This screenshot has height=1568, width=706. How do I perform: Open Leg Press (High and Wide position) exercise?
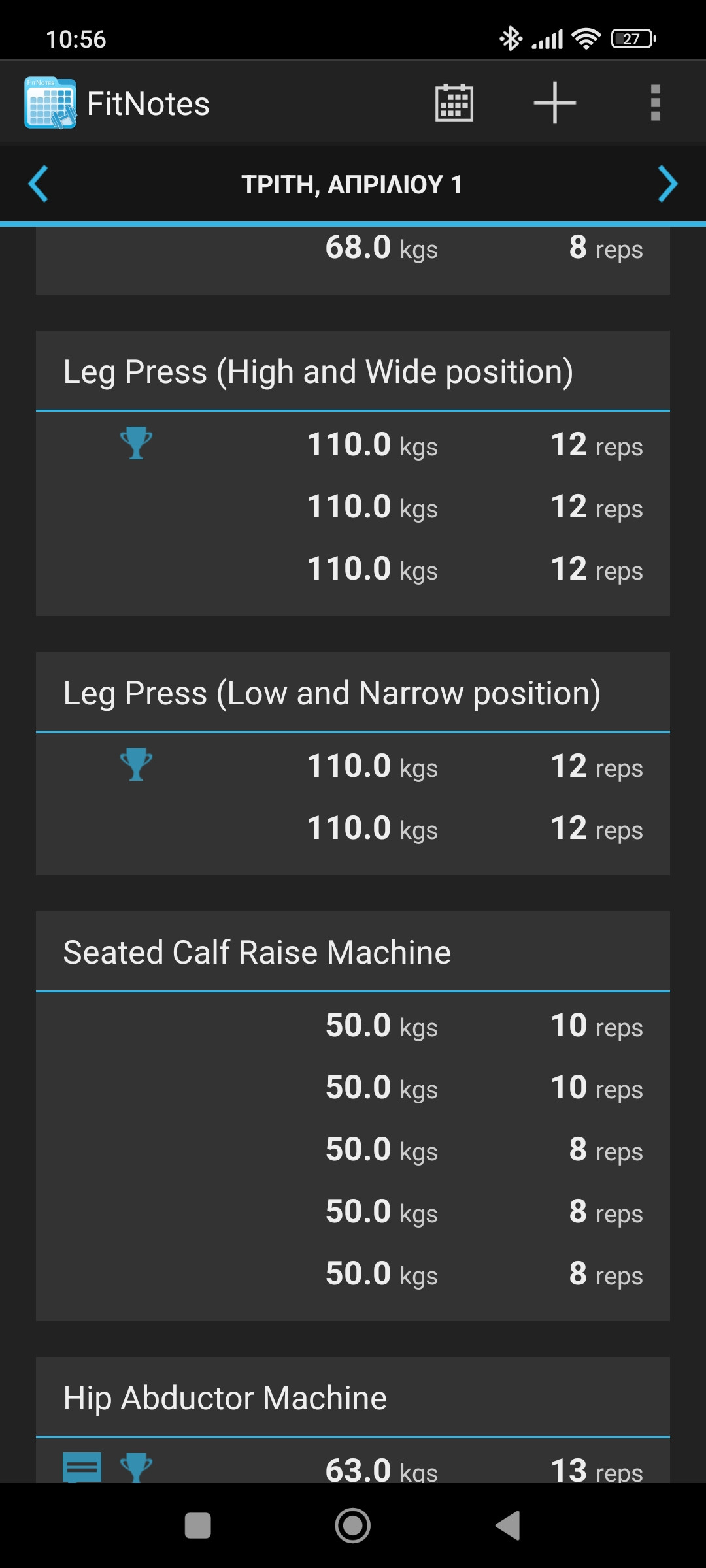(318, 372)
